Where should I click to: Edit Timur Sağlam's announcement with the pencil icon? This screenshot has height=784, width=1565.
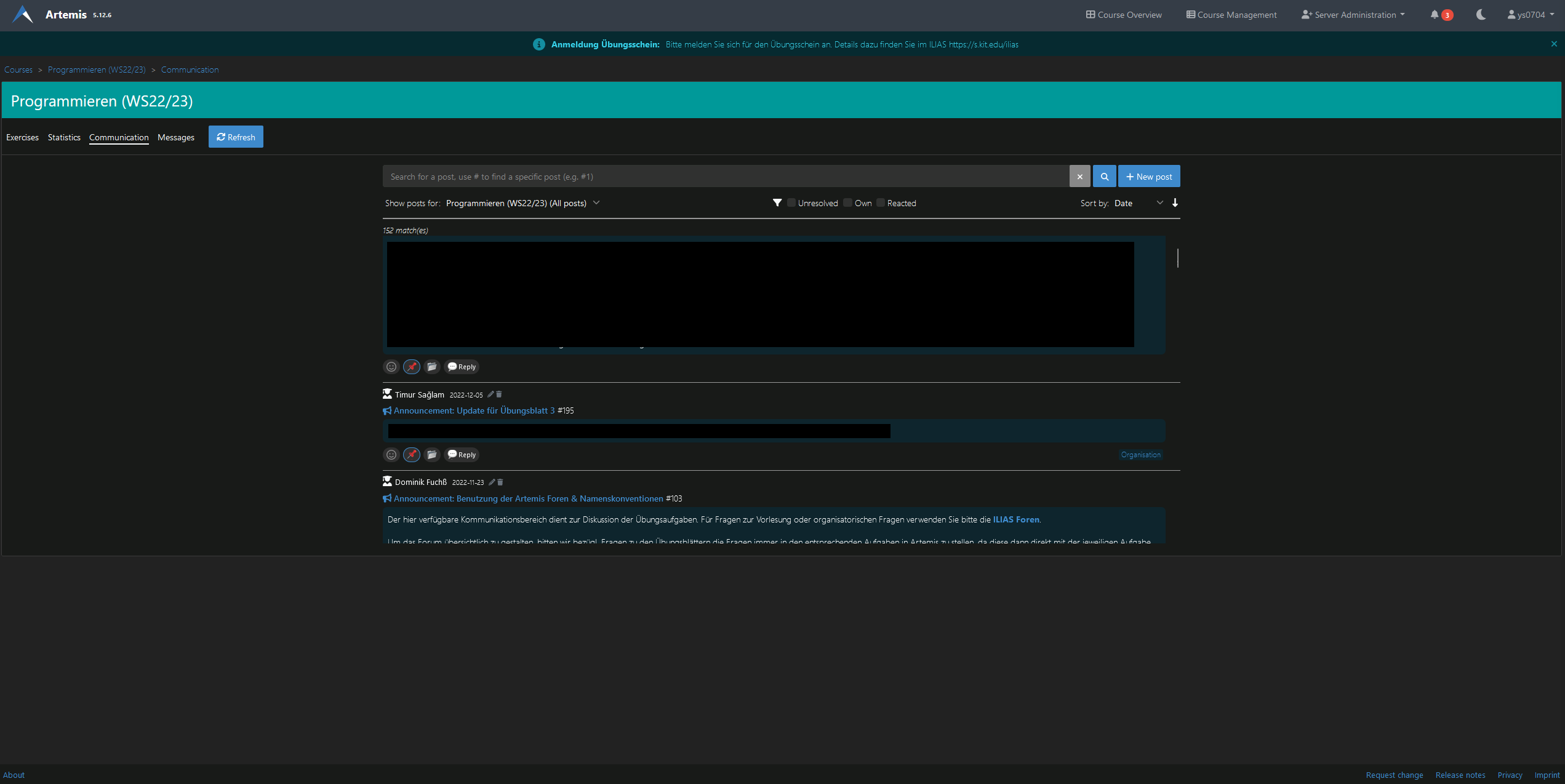[x=490, y=394]
